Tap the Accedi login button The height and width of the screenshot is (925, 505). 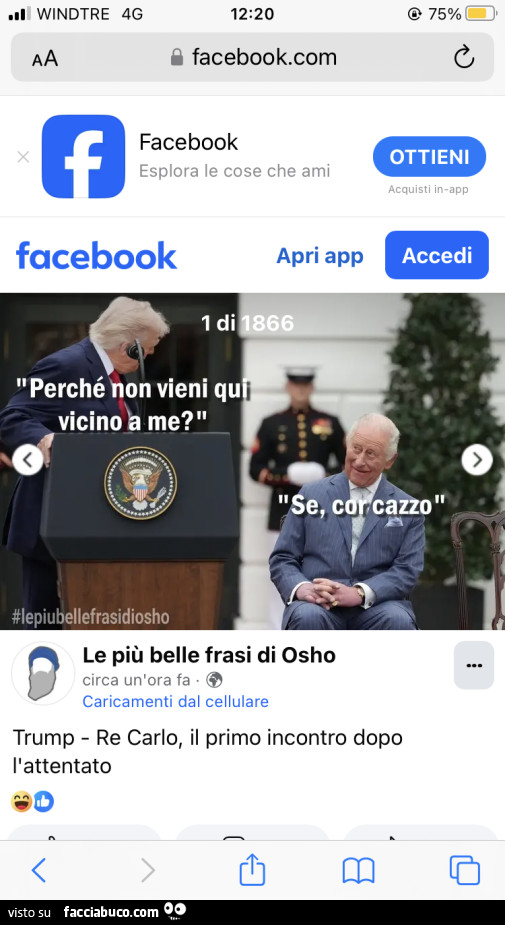tap(437, 255)
